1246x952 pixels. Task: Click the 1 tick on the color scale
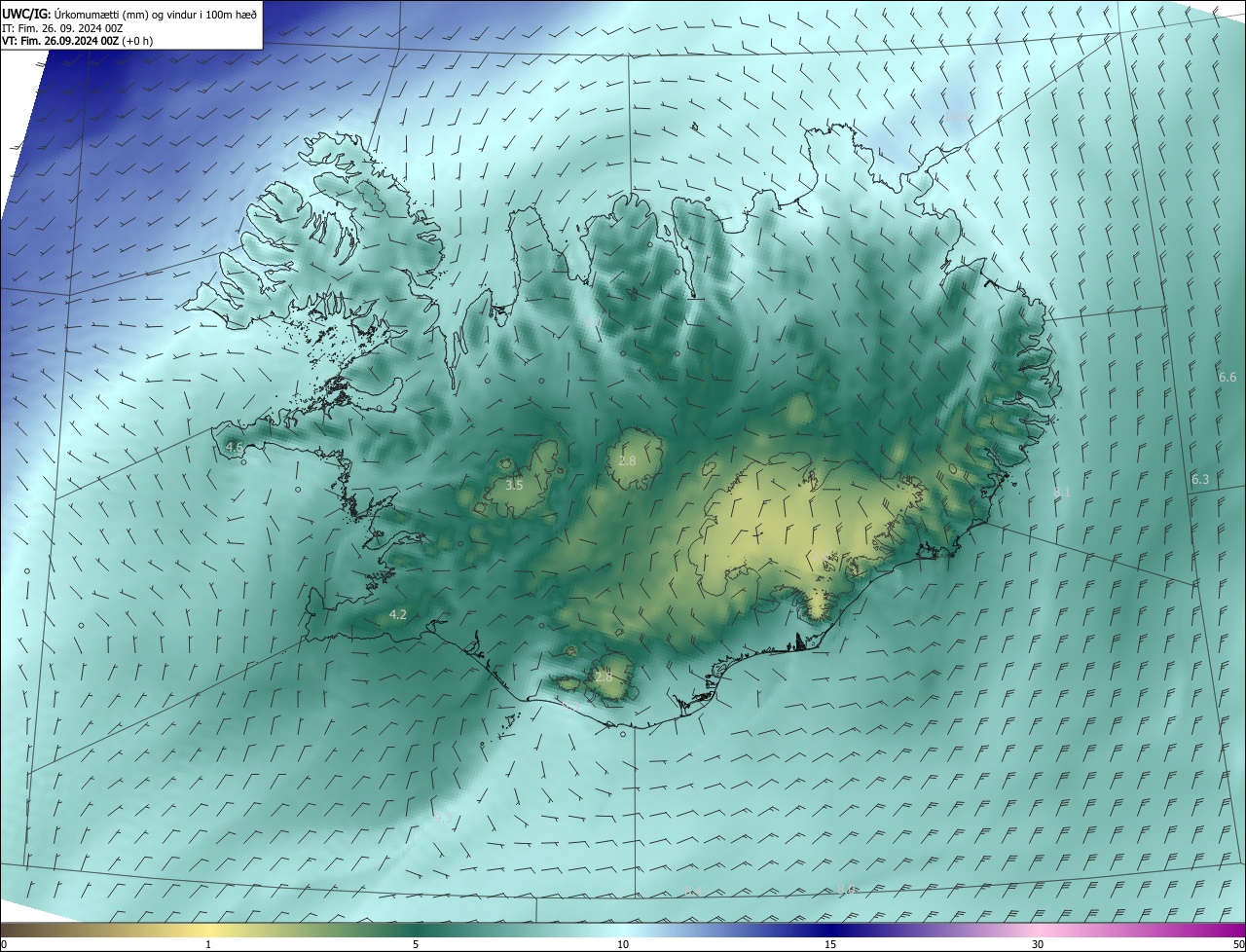click(208, 944)
